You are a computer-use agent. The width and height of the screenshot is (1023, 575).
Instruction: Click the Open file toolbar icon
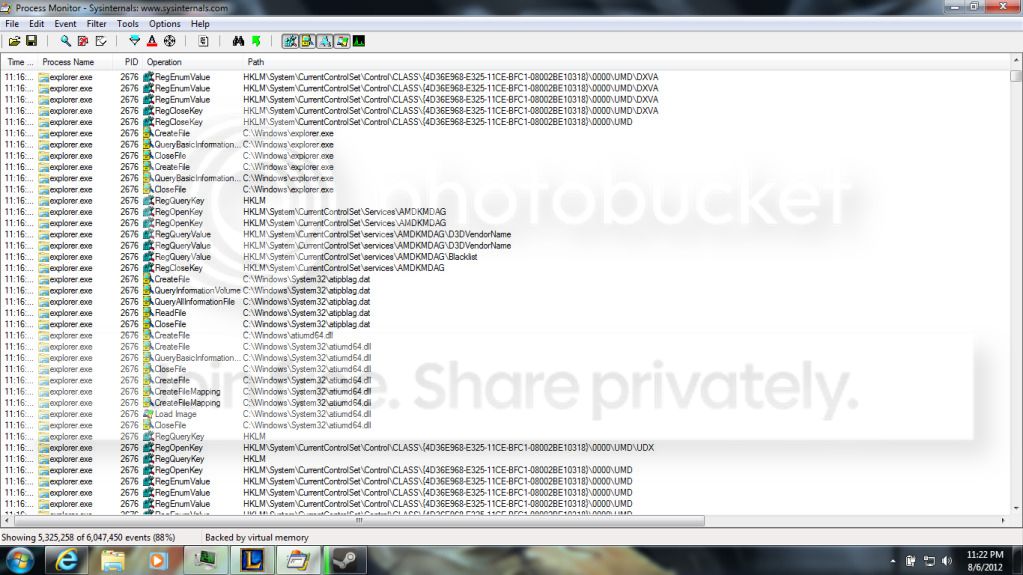tap(14, 41)
